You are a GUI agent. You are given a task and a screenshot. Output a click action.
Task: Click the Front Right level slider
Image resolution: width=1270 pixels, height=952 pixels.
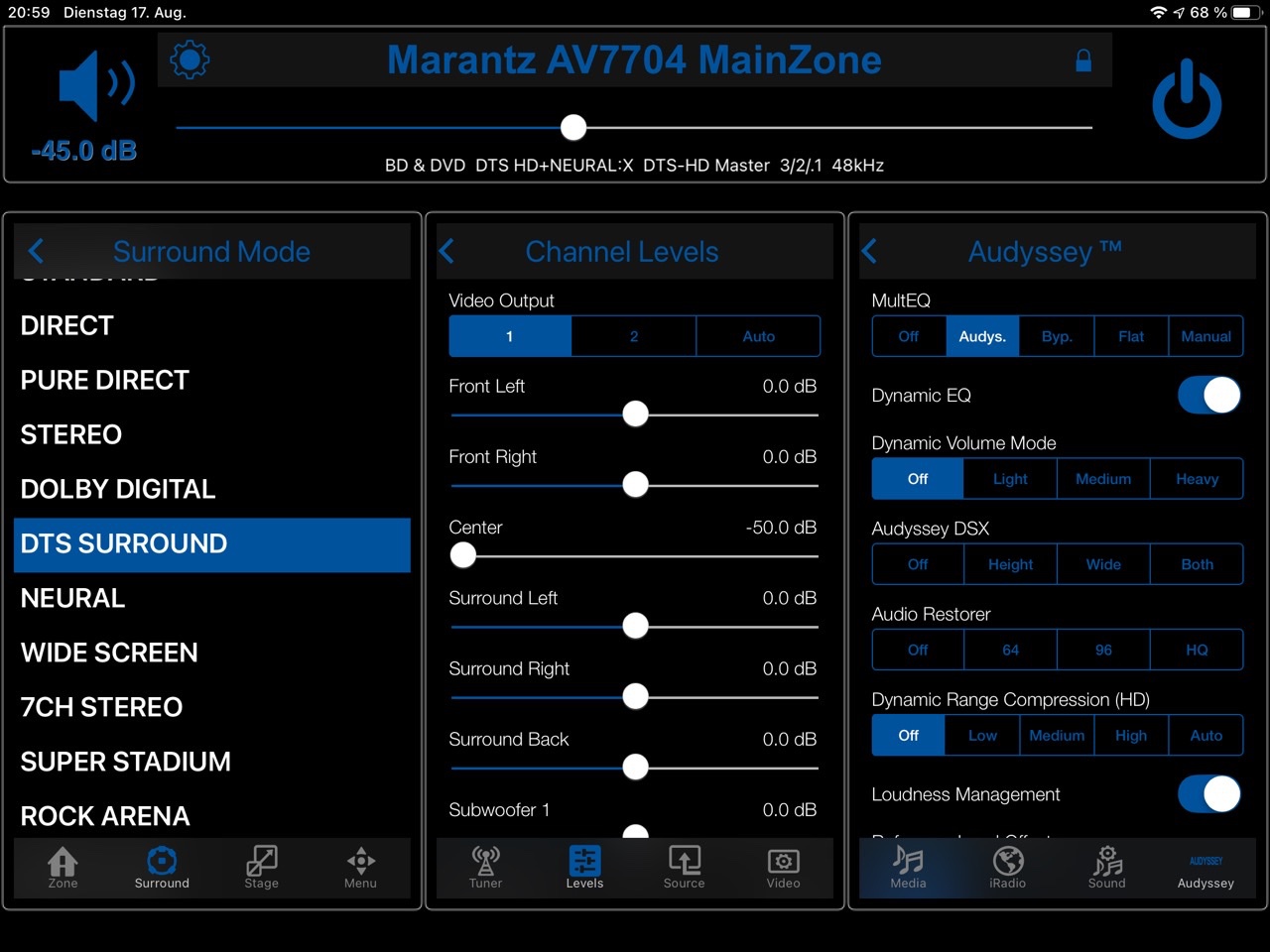click(634, 485)
